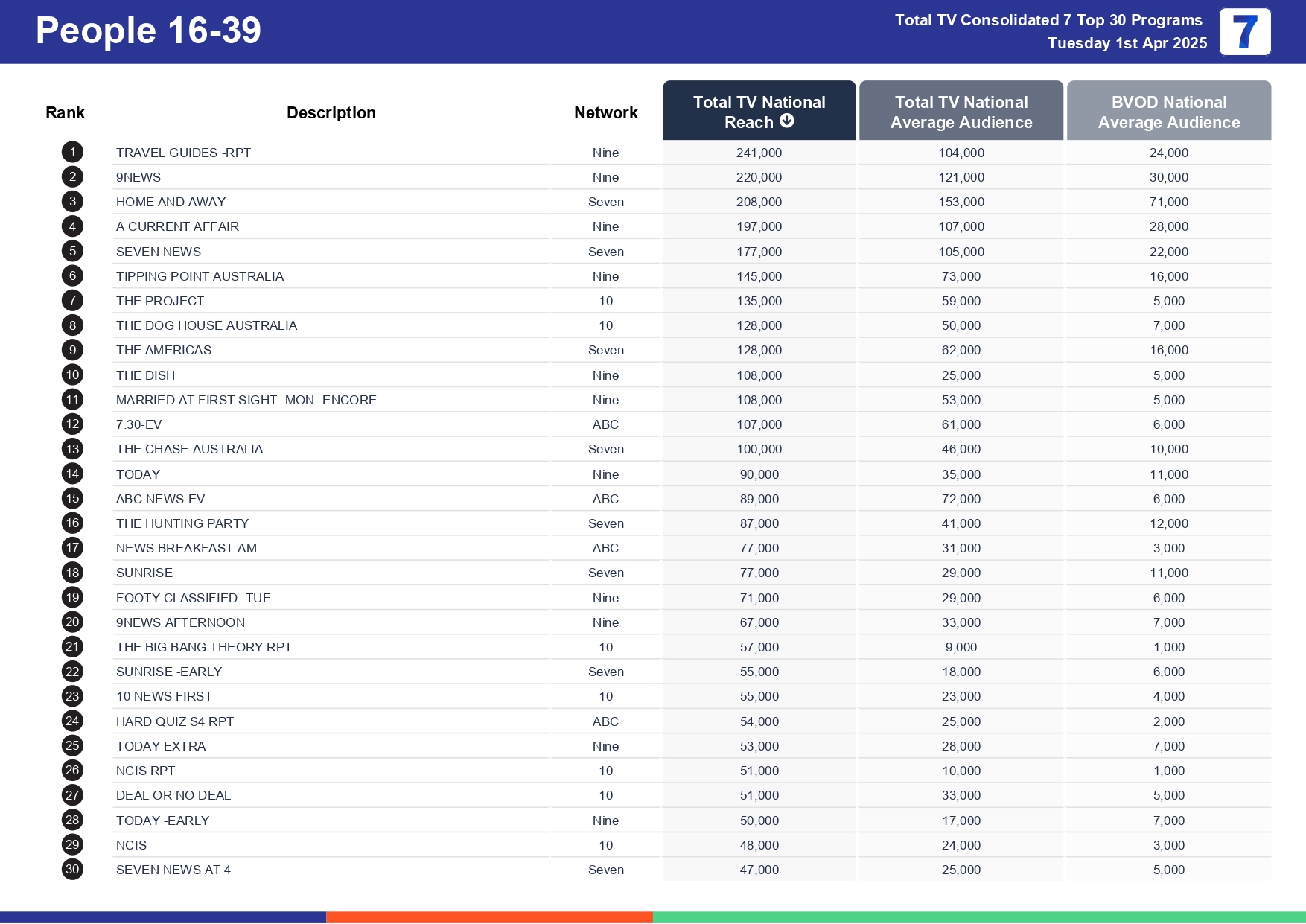Select the HOME AND AWAY program entry
This screenshot has width=1306, height=924.
(171, 202)
